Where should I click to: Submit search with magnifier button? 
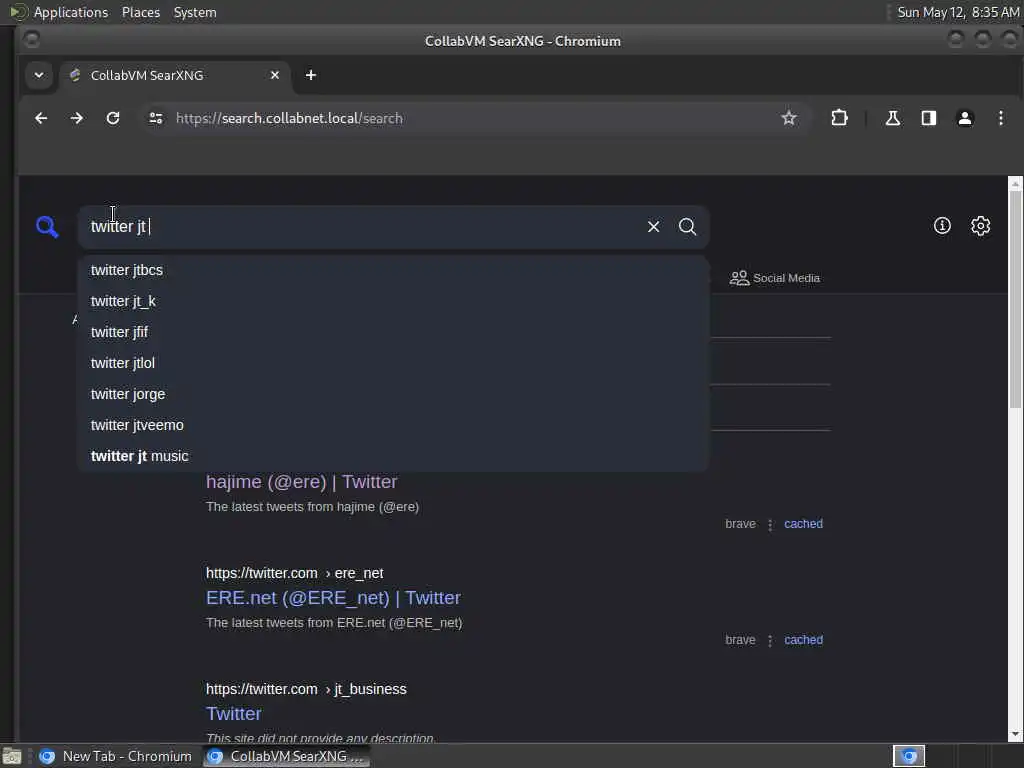coord(687,227)
